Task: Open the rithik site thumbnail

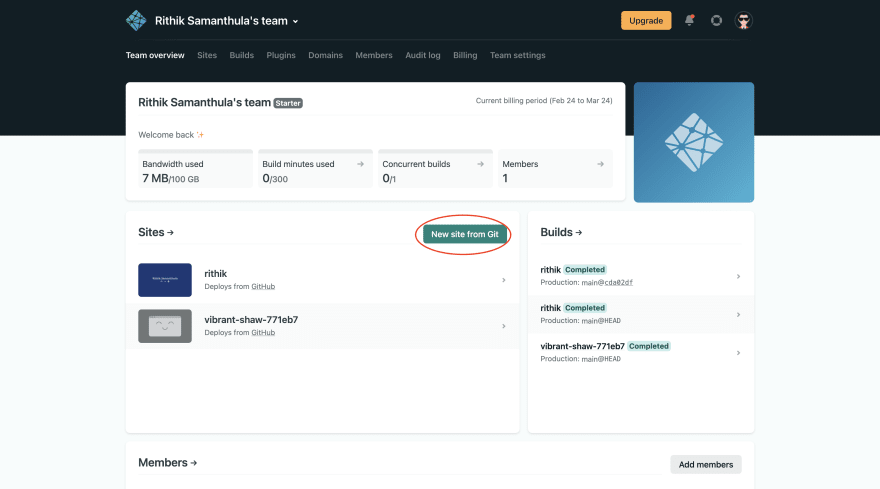Action: pos(165,280)
